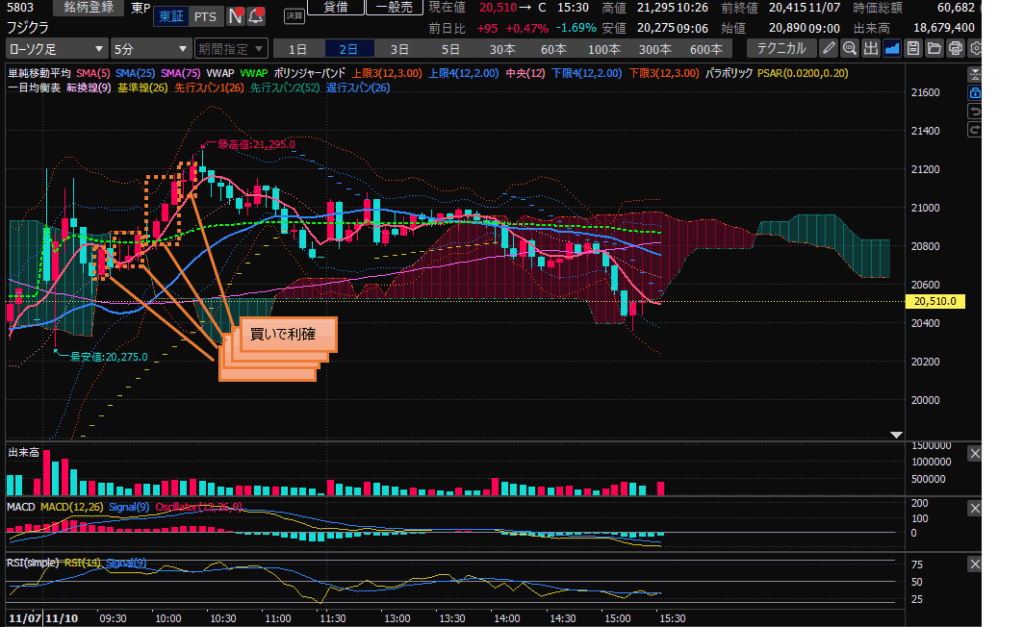The image size is (1024, 627).
Task: Switch to the 100本 bar count tab
Action: coord(603,48)
